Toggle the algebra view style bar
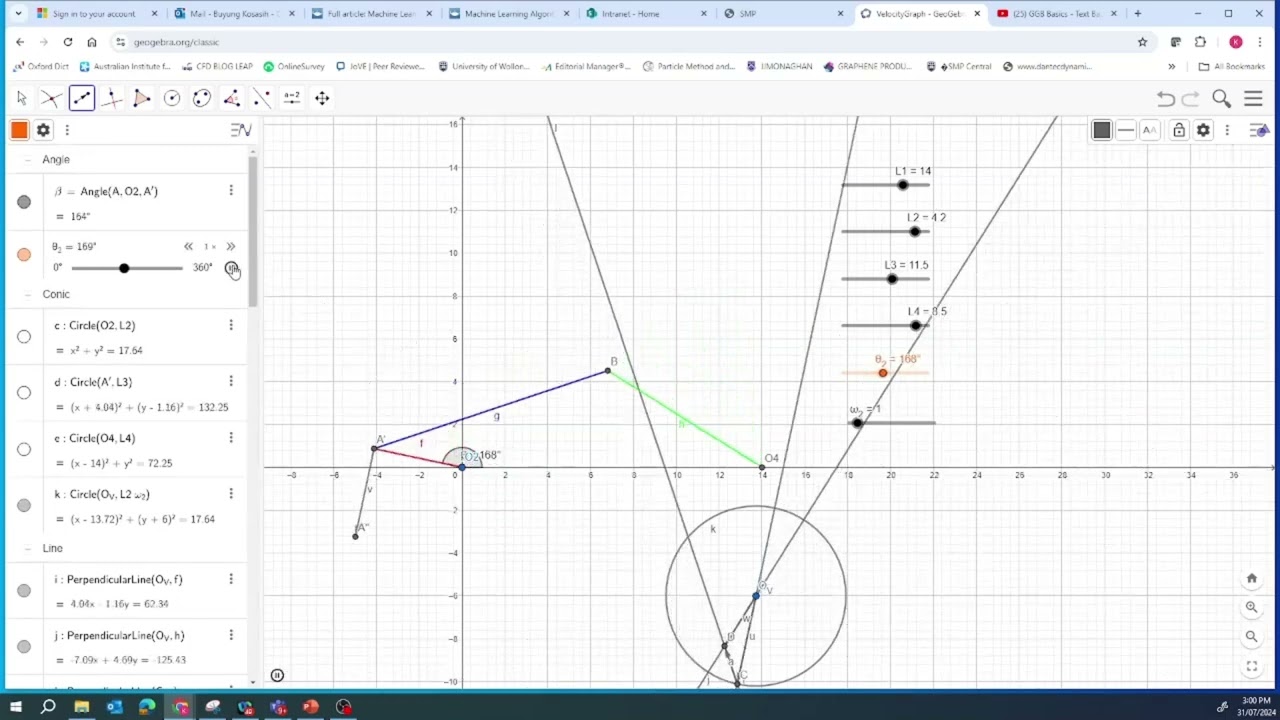The image size is (1280, 720). (241, 130)
